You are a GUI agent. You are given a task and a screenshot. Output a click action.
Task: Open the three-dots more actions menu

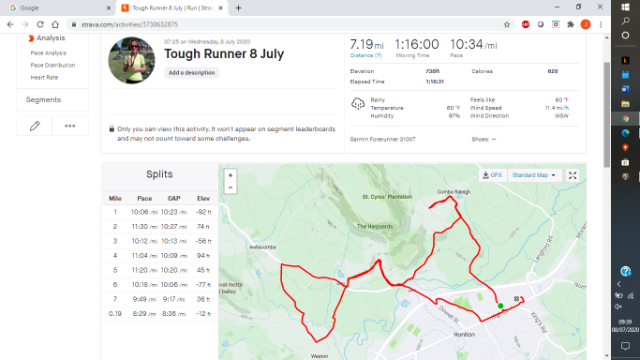[x=70, y=126]
